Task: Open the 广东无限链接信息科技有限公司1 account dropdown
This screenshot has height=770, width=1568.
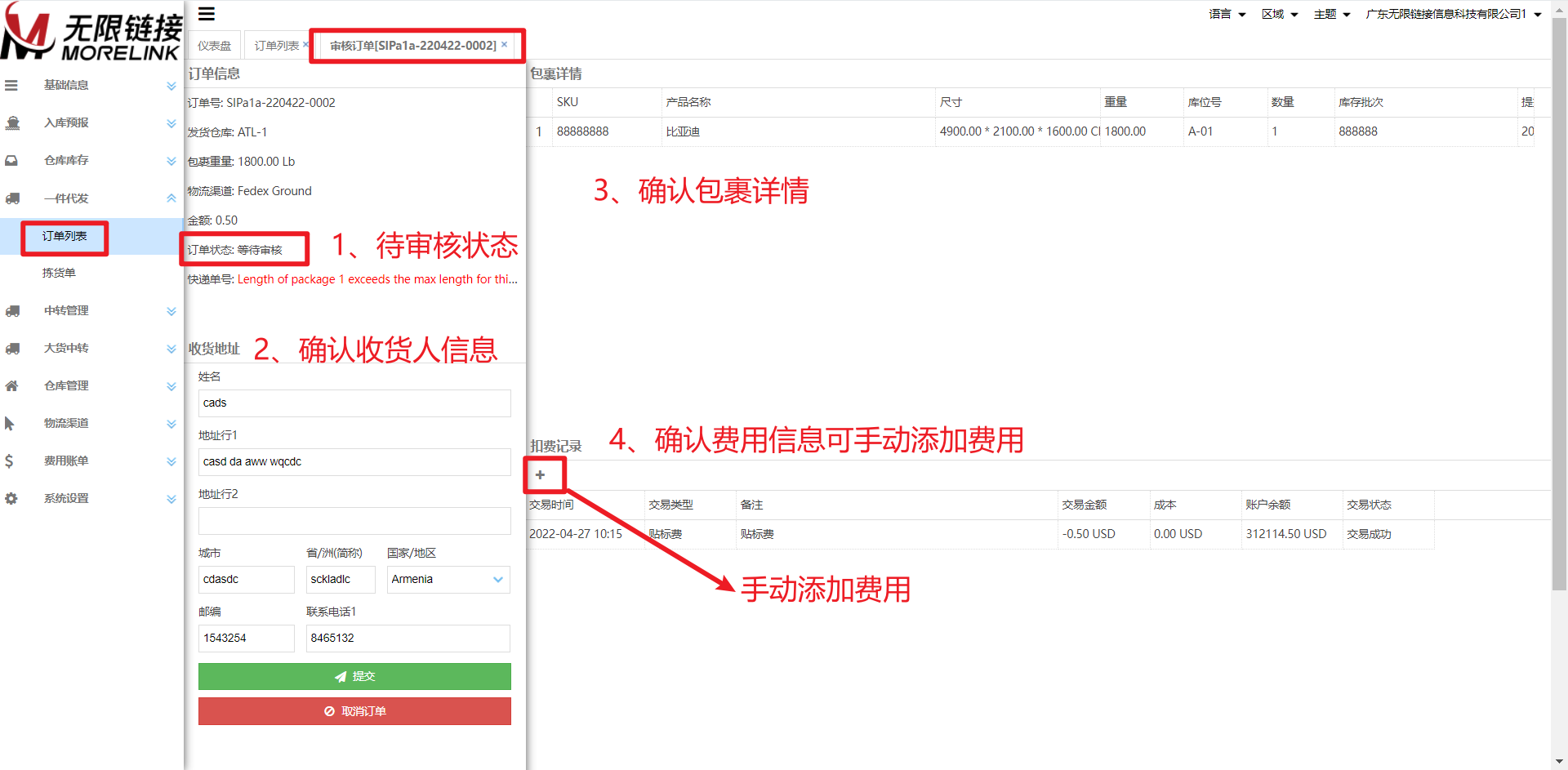Action: click(1454, 14)
